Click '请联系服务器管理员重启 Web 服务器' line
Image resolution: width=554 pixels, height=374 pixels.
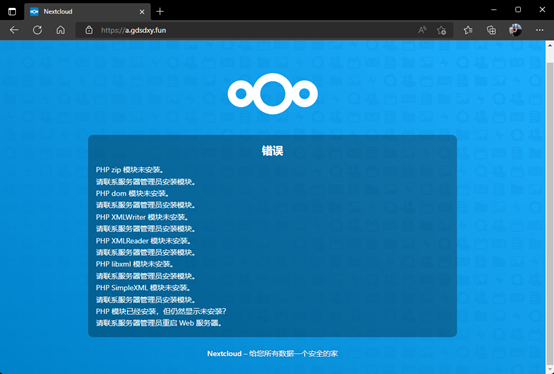[159, 323]
